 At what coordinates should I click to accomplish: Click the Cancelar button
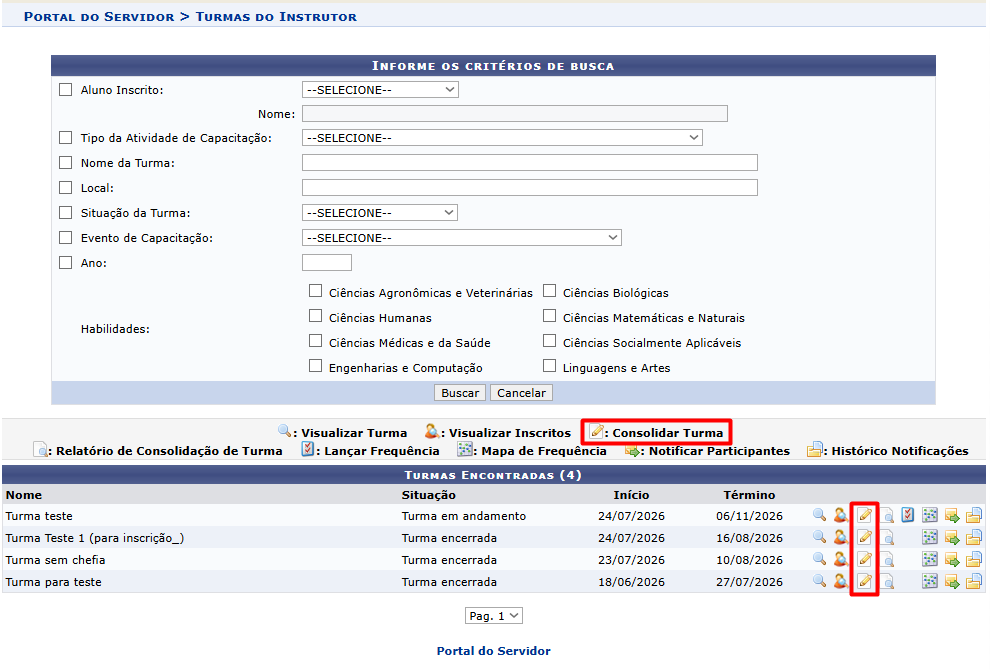pyautogui.click(x=521, y=393)
